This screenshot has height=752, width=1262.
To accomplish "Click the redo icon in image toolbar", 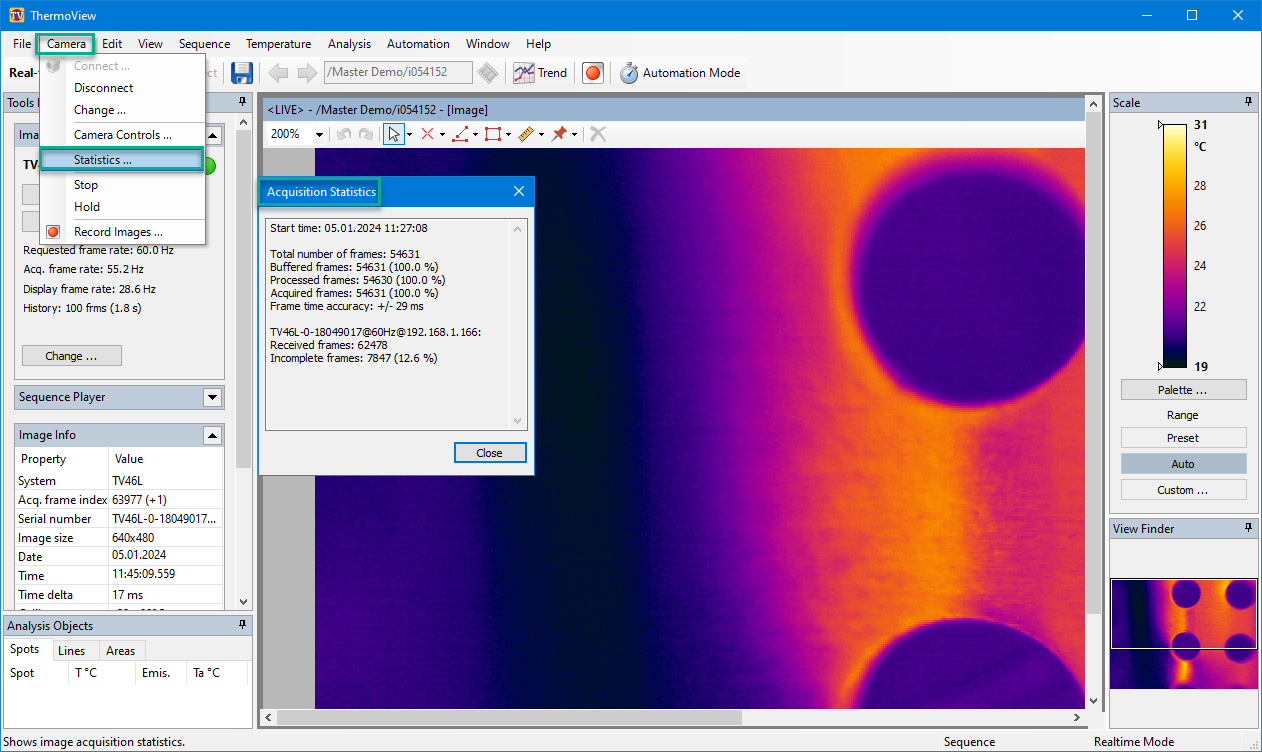I will point(366,134).
